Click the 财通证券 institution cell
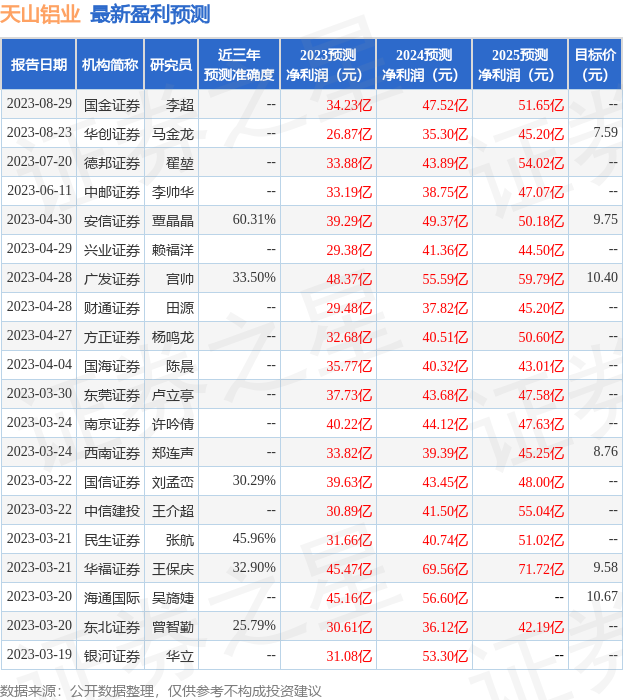Screen dimensions: 623x700 point(112,308)
